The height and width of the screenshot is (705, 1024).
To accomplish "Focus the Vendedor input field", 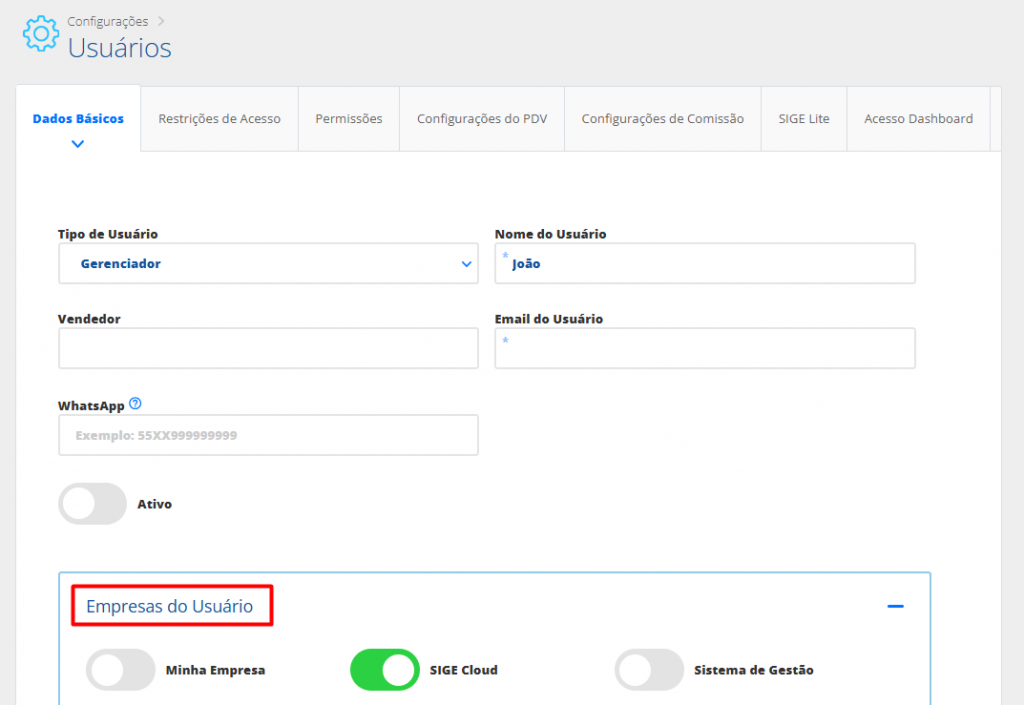I will [268, 348].
